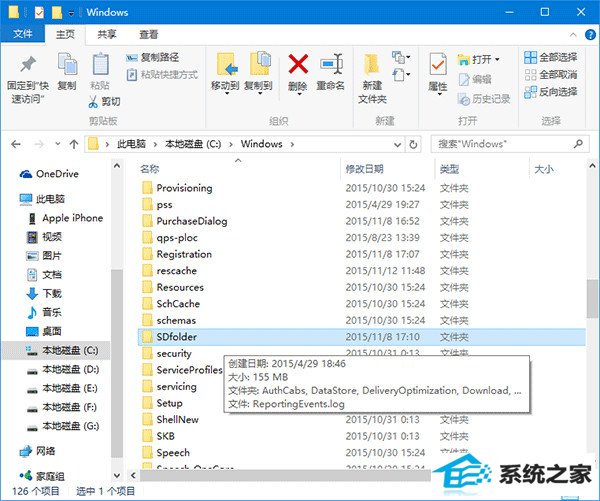Click the blue Help question mark icon
The image size is (600, 501).
[x=590, y=35]
